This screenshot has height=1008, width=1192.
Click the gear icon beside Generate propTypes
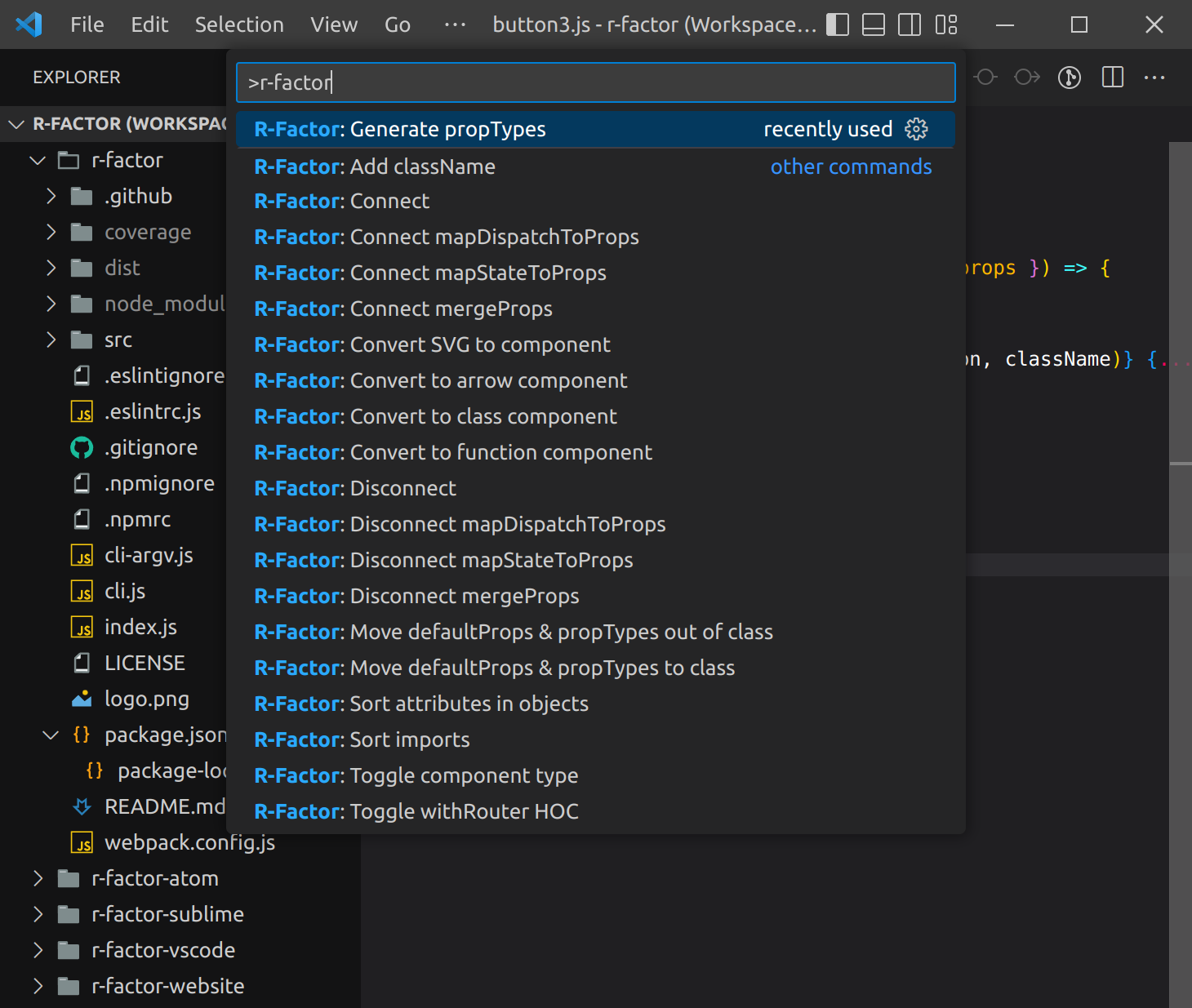coord(917,129)
